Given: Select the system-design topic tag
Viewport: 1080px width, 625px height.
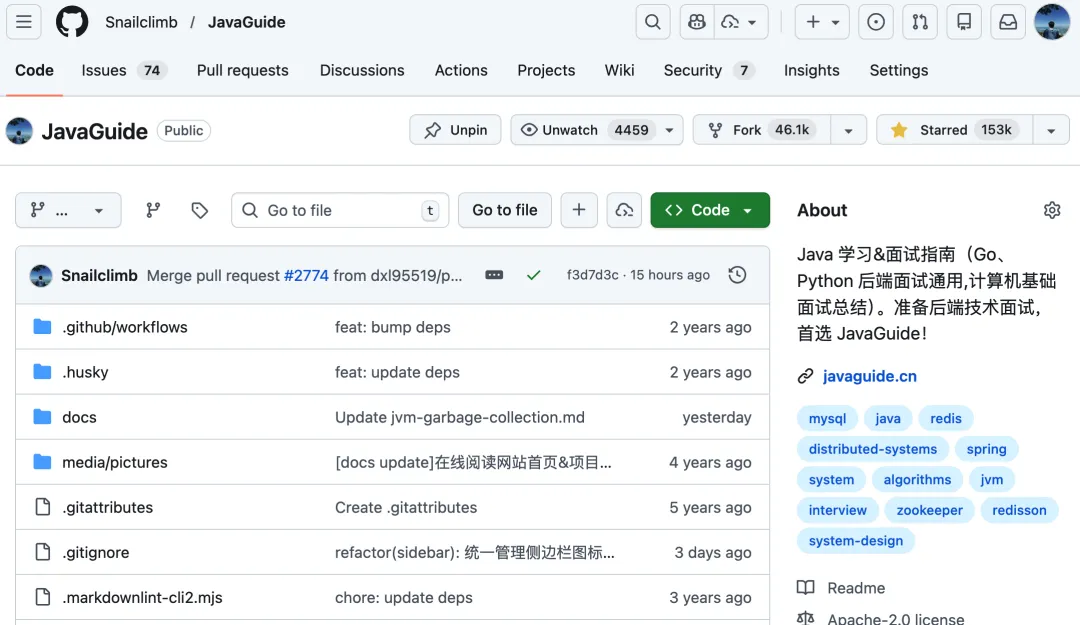Looking at the screenshot, I should [x=855, y=541].
